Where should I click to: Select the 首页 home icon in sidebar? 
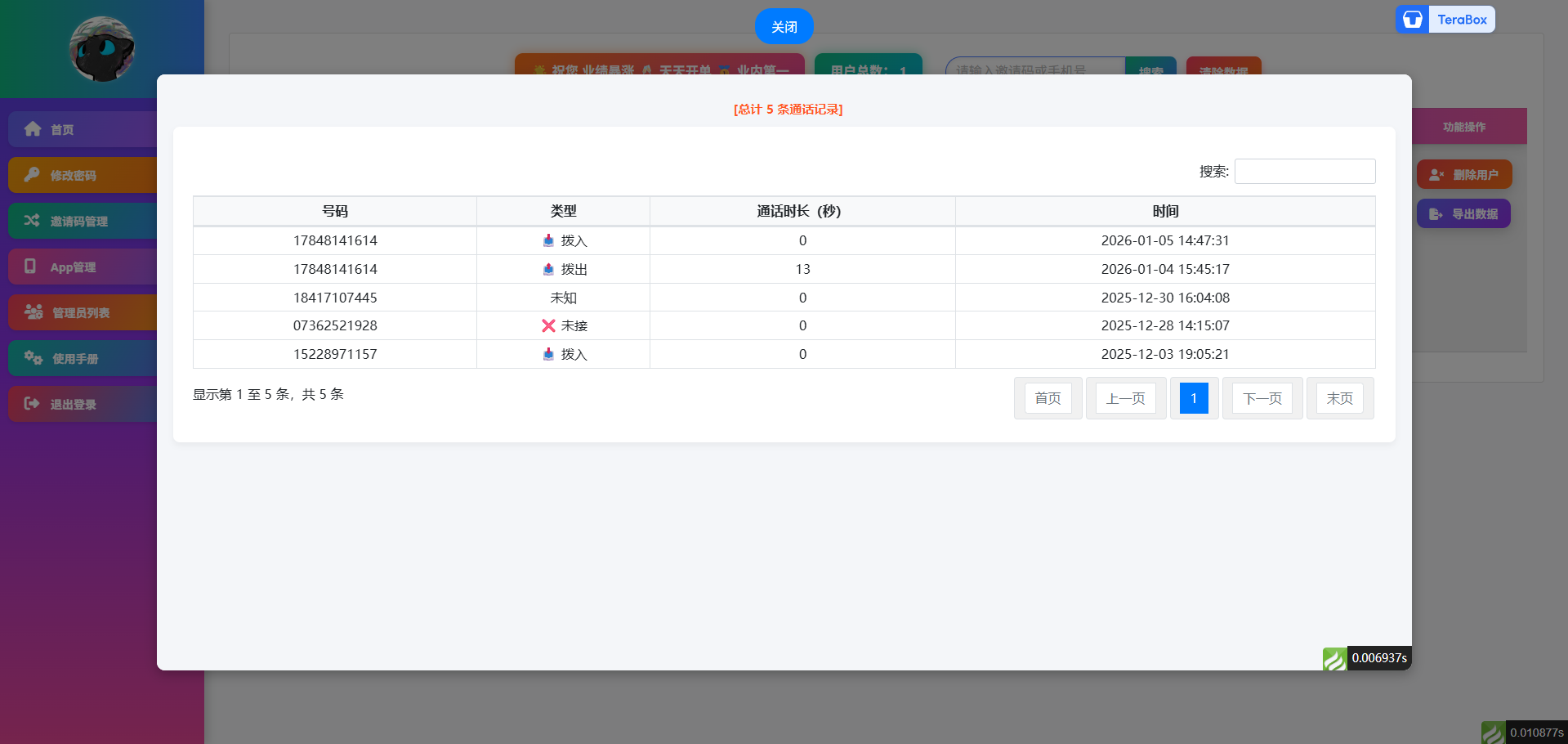(x=33, y=128)
